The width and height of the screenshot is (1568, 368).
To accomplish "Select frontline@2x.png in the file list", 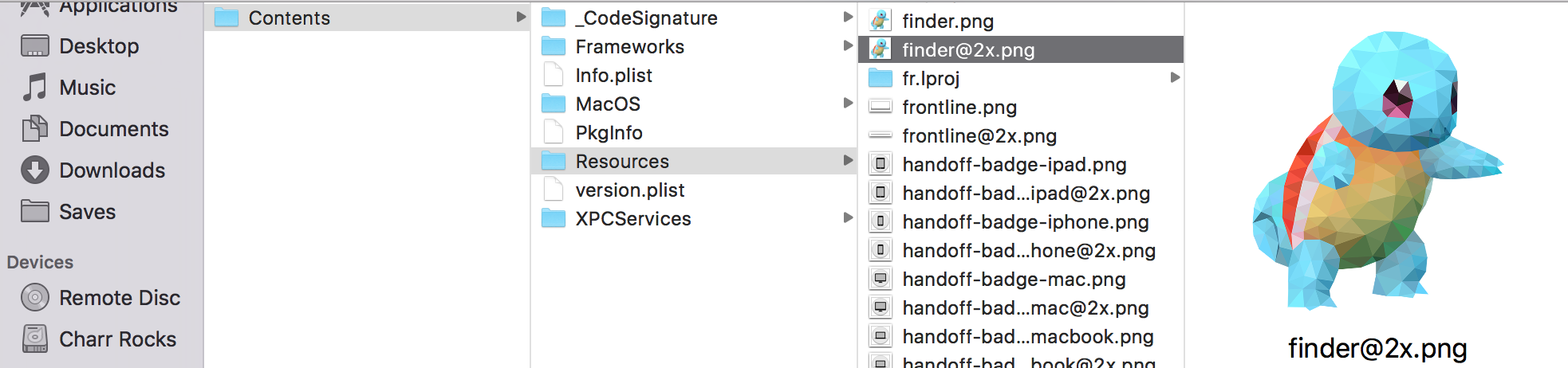I will pyautogui.click(x=979, y=136).
